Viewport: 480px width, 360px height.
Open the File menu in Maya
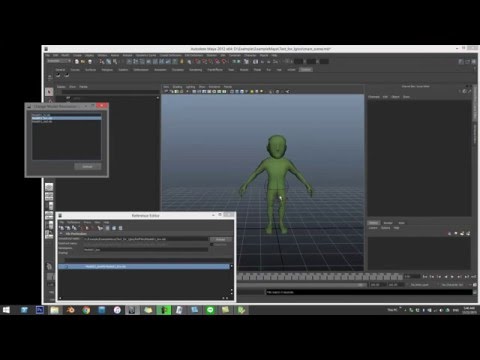pyautogui.click(x=48, y=55)
